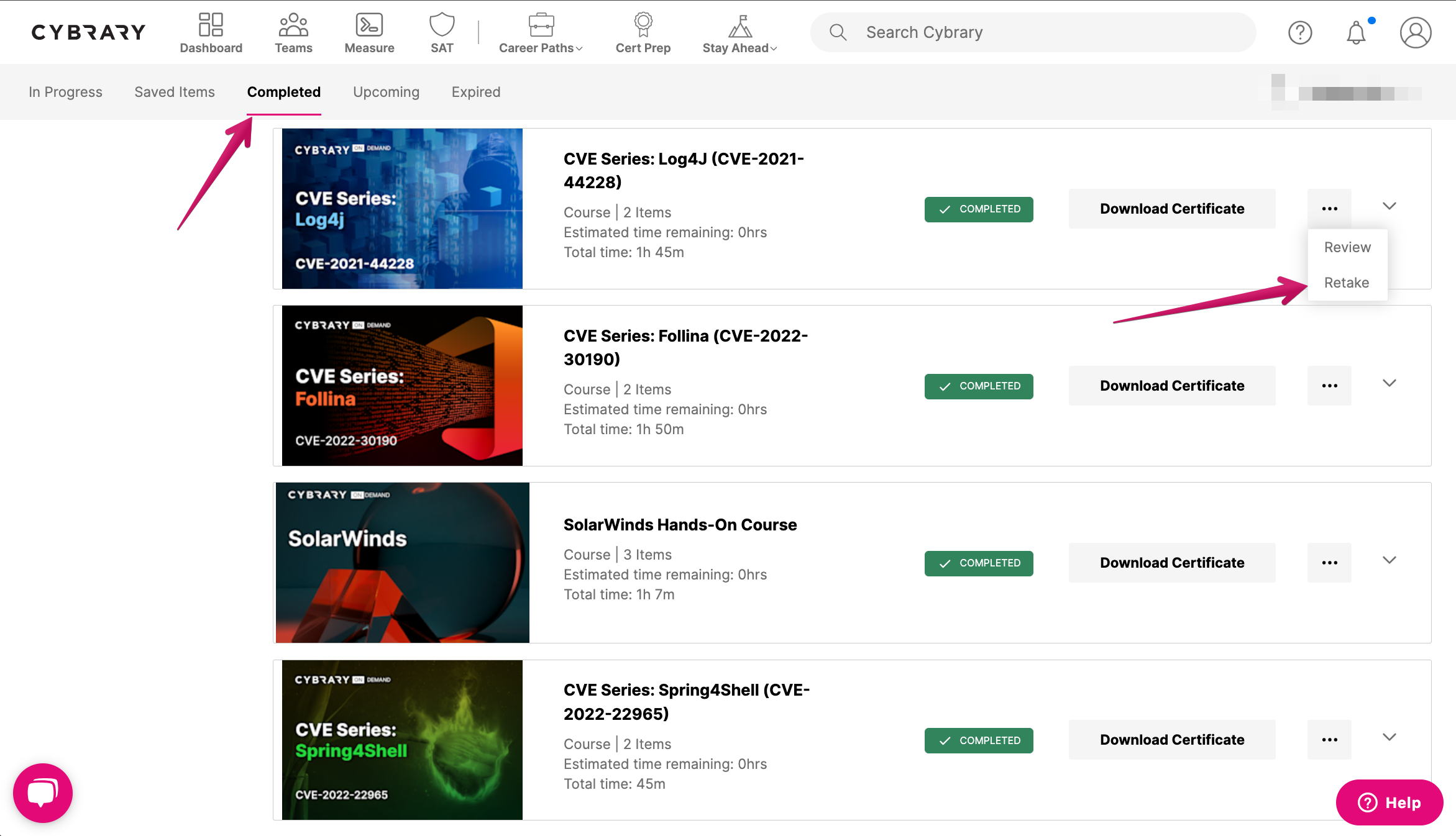Click 'Total time: 45m' text
The width and height of the screenshot is (1456, 836).
pos(614,784)
